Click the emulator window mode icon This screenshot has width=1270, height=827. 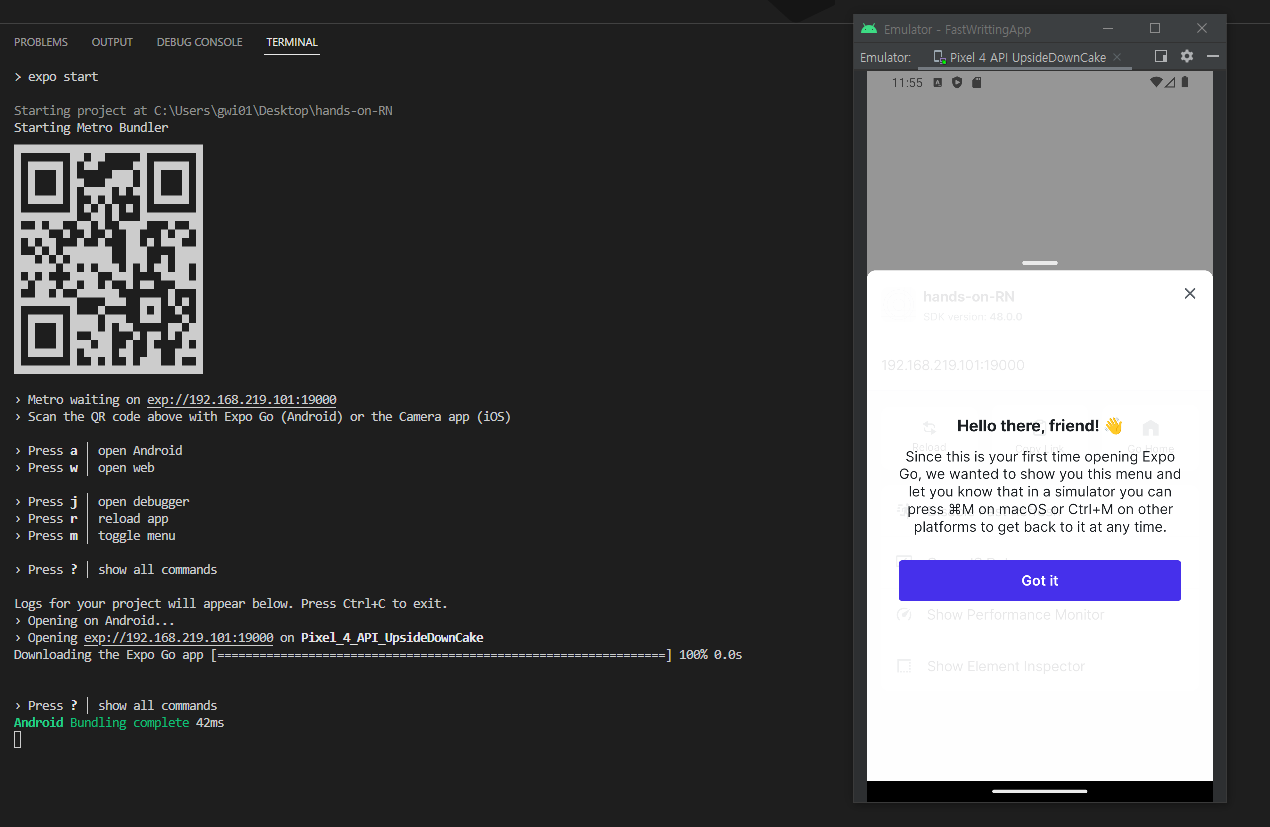pos(1161,57)
